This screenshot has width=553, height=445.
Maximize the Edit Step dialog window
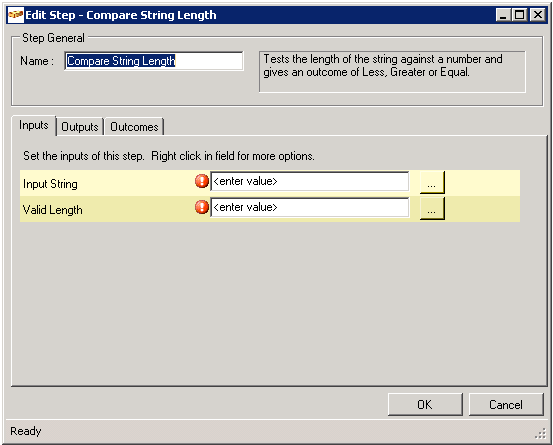520,15
